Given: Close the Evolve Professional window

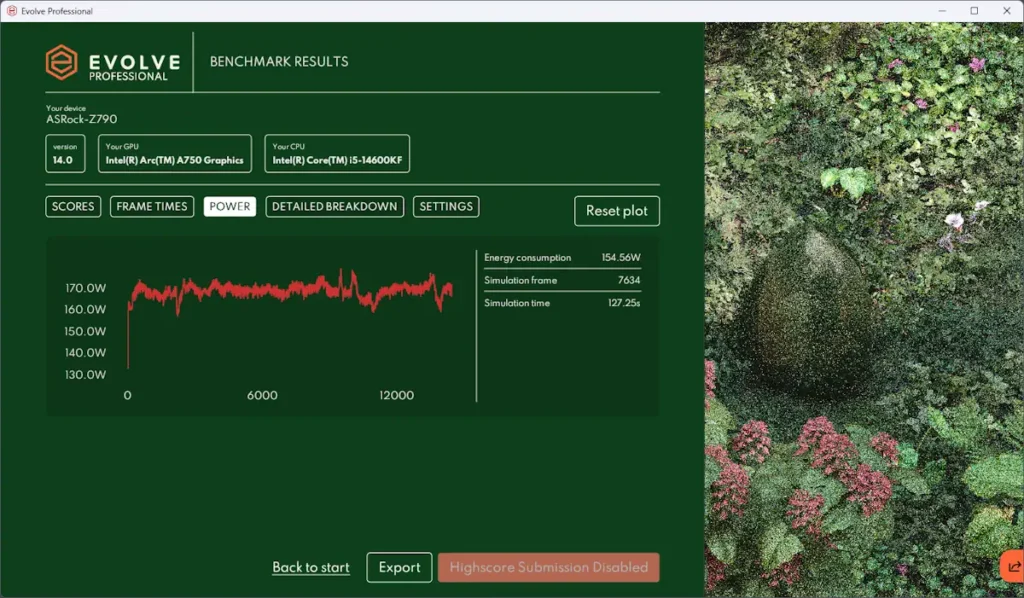Looking at the screenshot, I should [1006, 10].
